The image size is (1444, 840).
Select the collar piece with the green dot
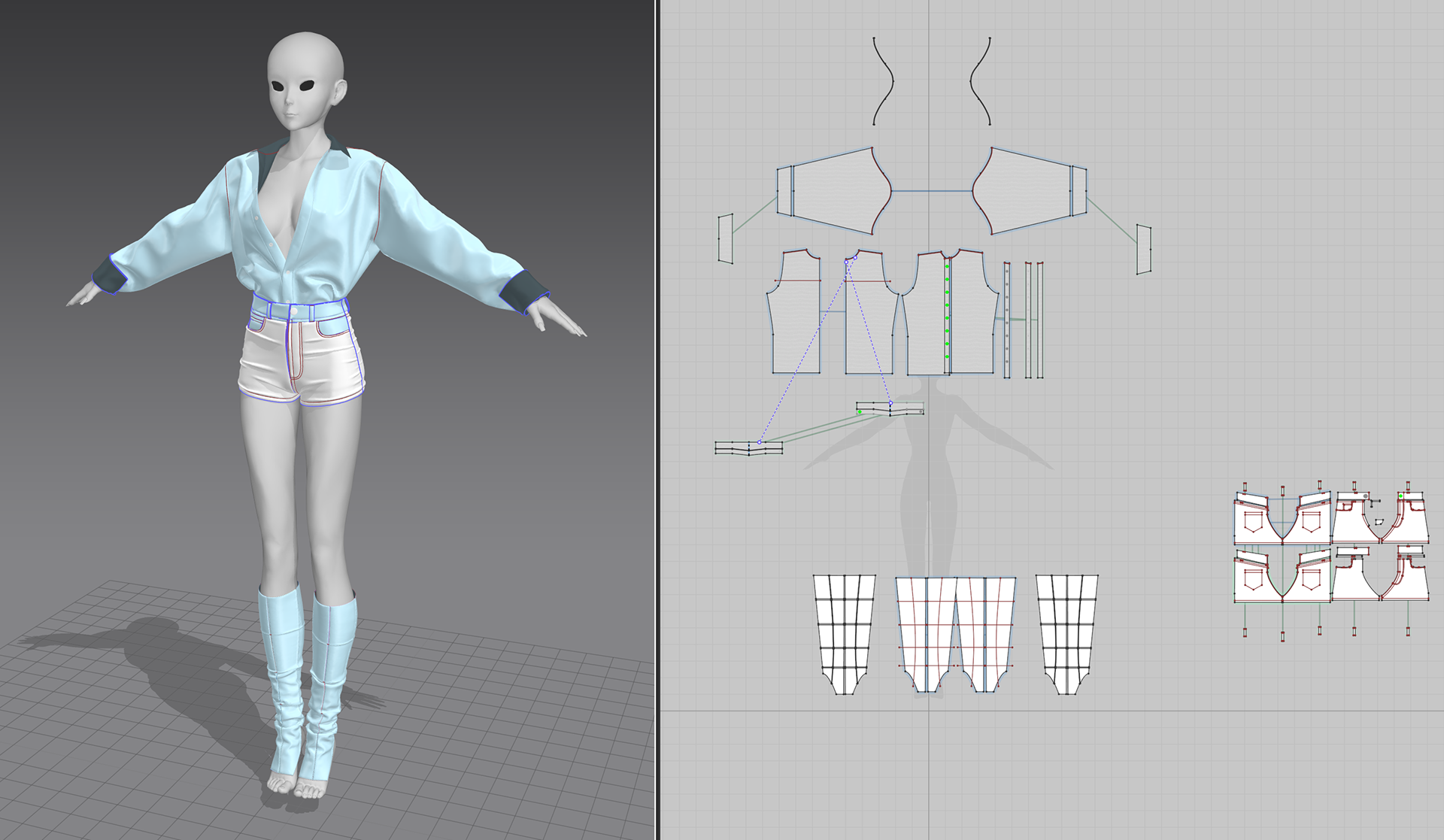(x=890, y=409)
